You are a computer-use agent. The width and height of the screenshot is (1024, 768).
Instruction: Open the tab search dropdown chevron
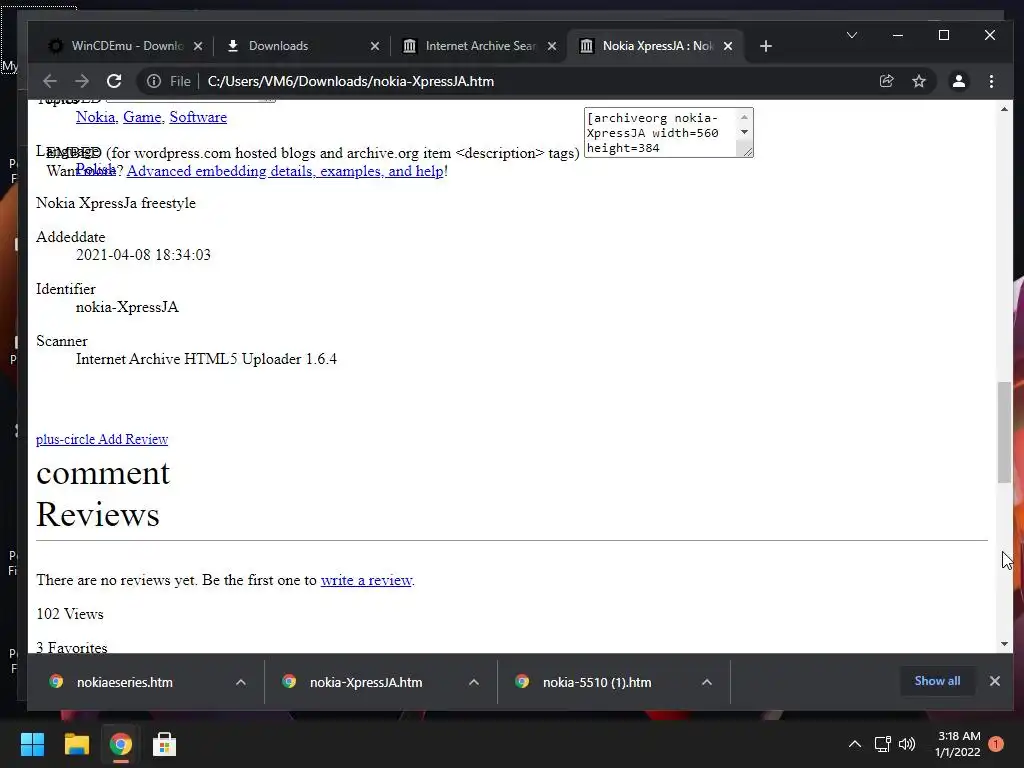tap(852, 35)
